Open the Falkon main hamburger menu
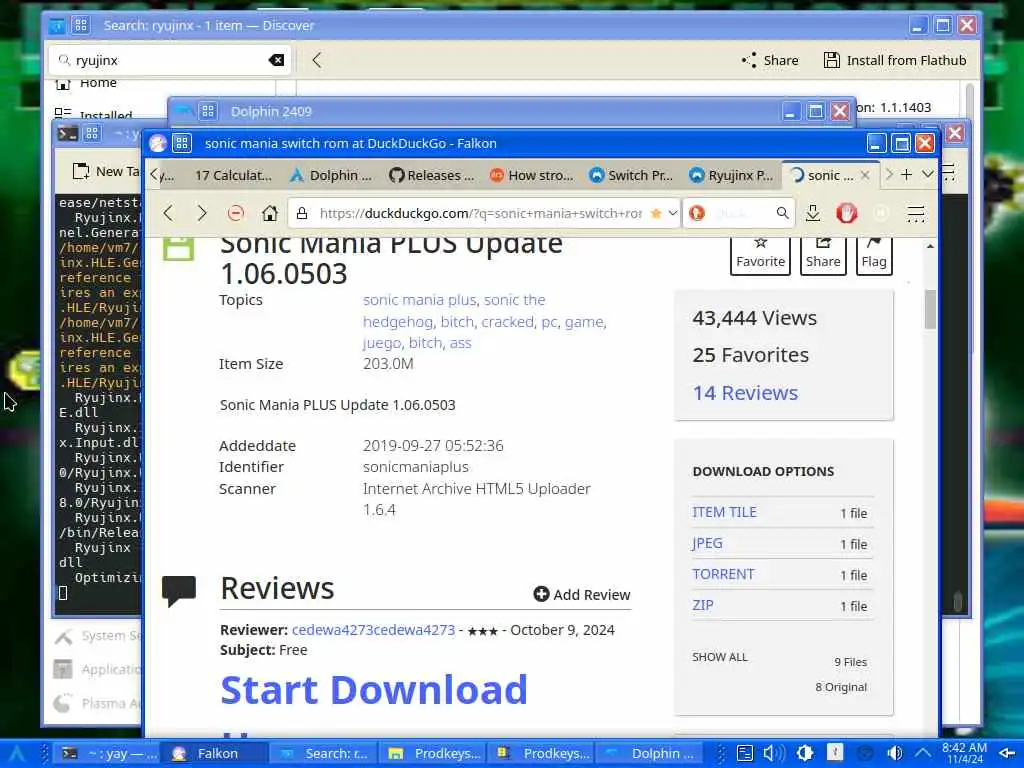Image resolution: width=1024 pixels, height=768 pixels. tap(916, 214)
